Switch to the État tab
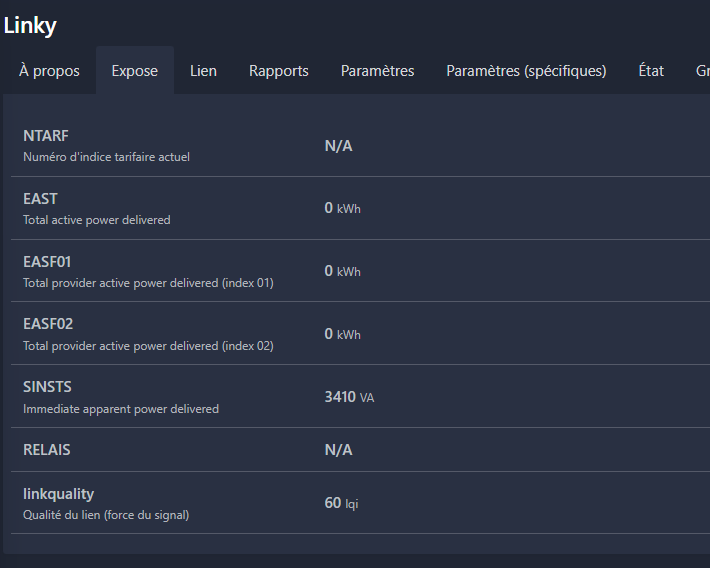 (x=651, y=71)
